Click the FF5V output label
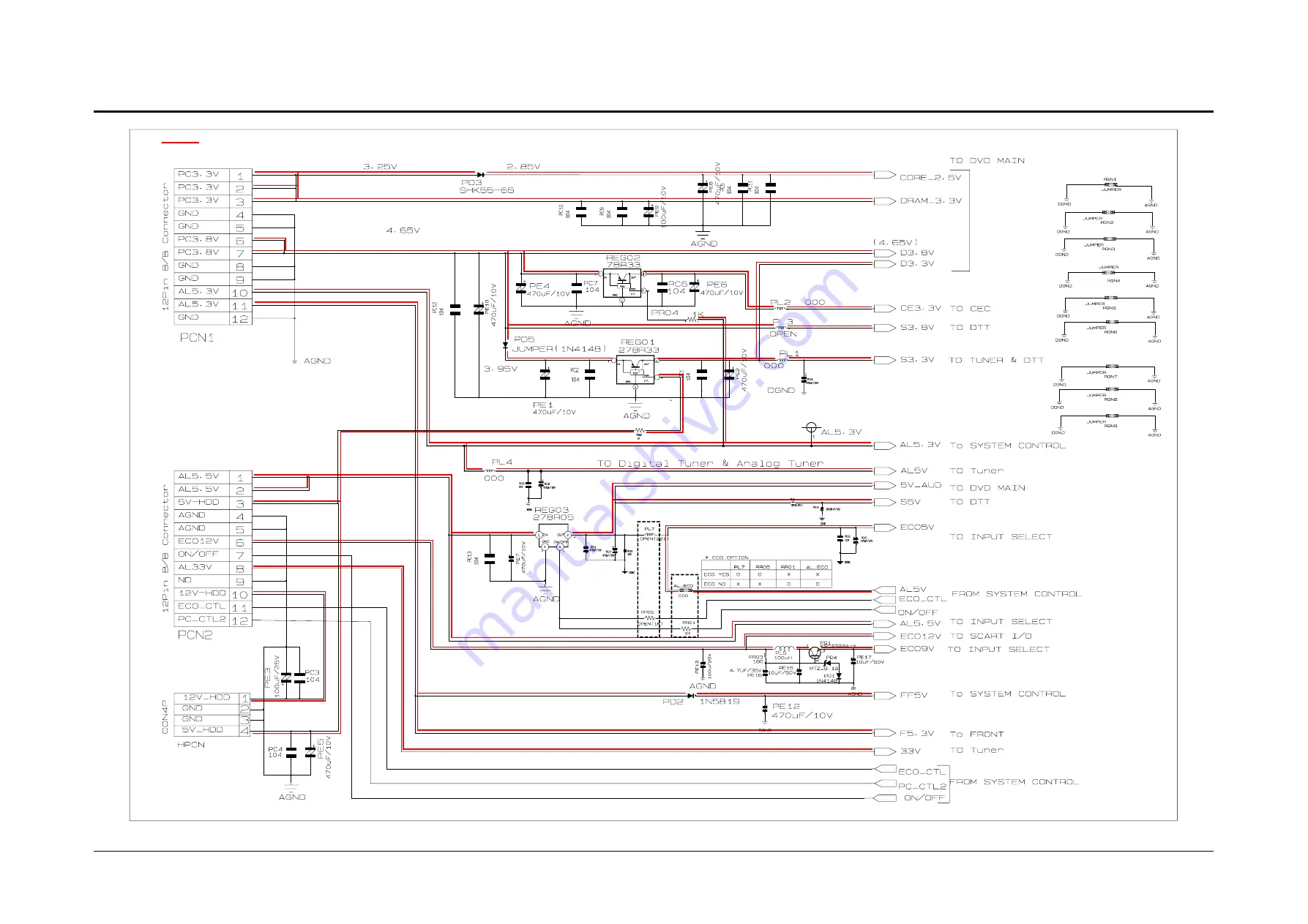This screenshot has width=1308, height=924. (x=913, y=696)
